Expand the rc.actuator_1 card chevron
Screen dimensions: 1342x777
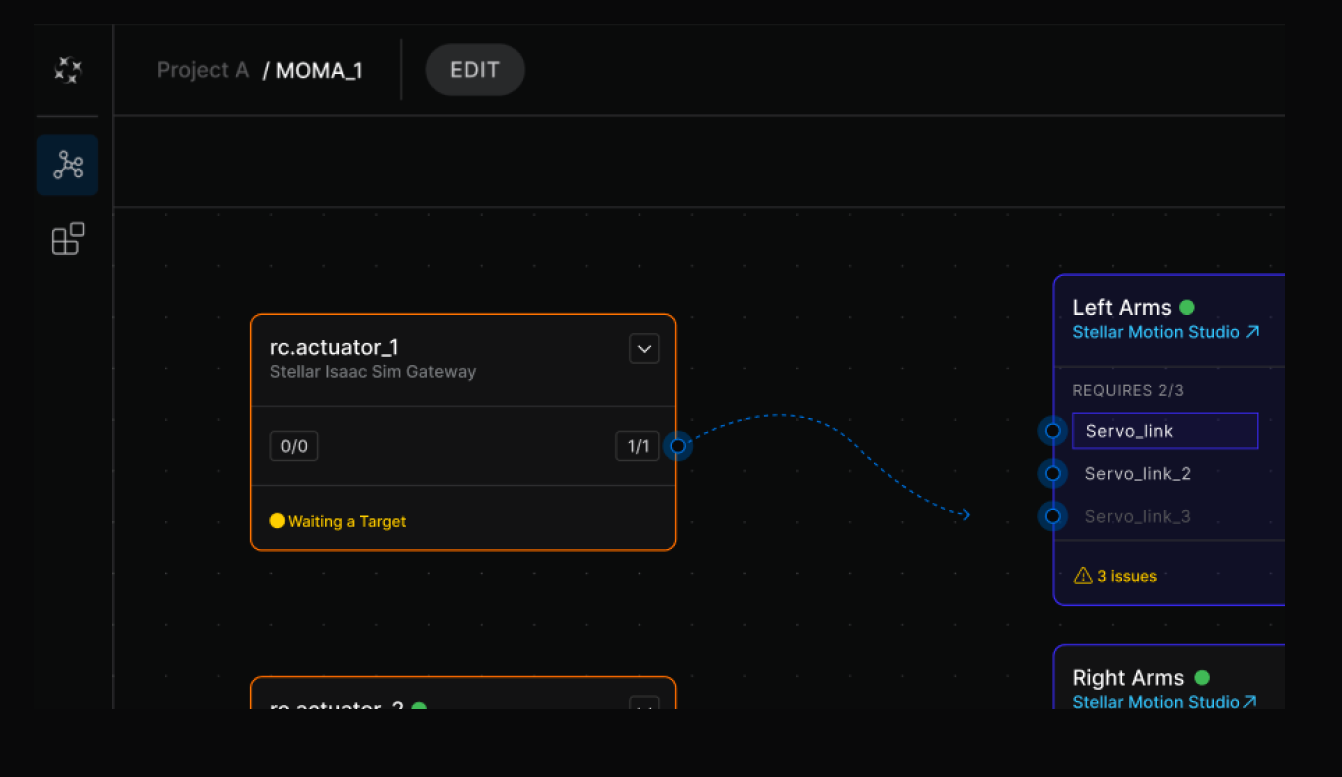(644, 349)
